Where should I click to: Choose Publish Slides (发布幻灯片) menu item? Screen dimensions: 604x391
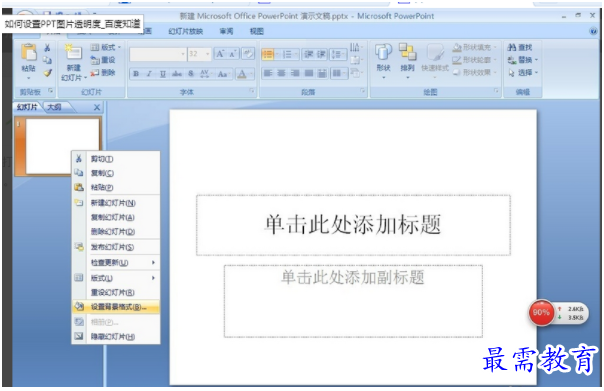[116, 247]
